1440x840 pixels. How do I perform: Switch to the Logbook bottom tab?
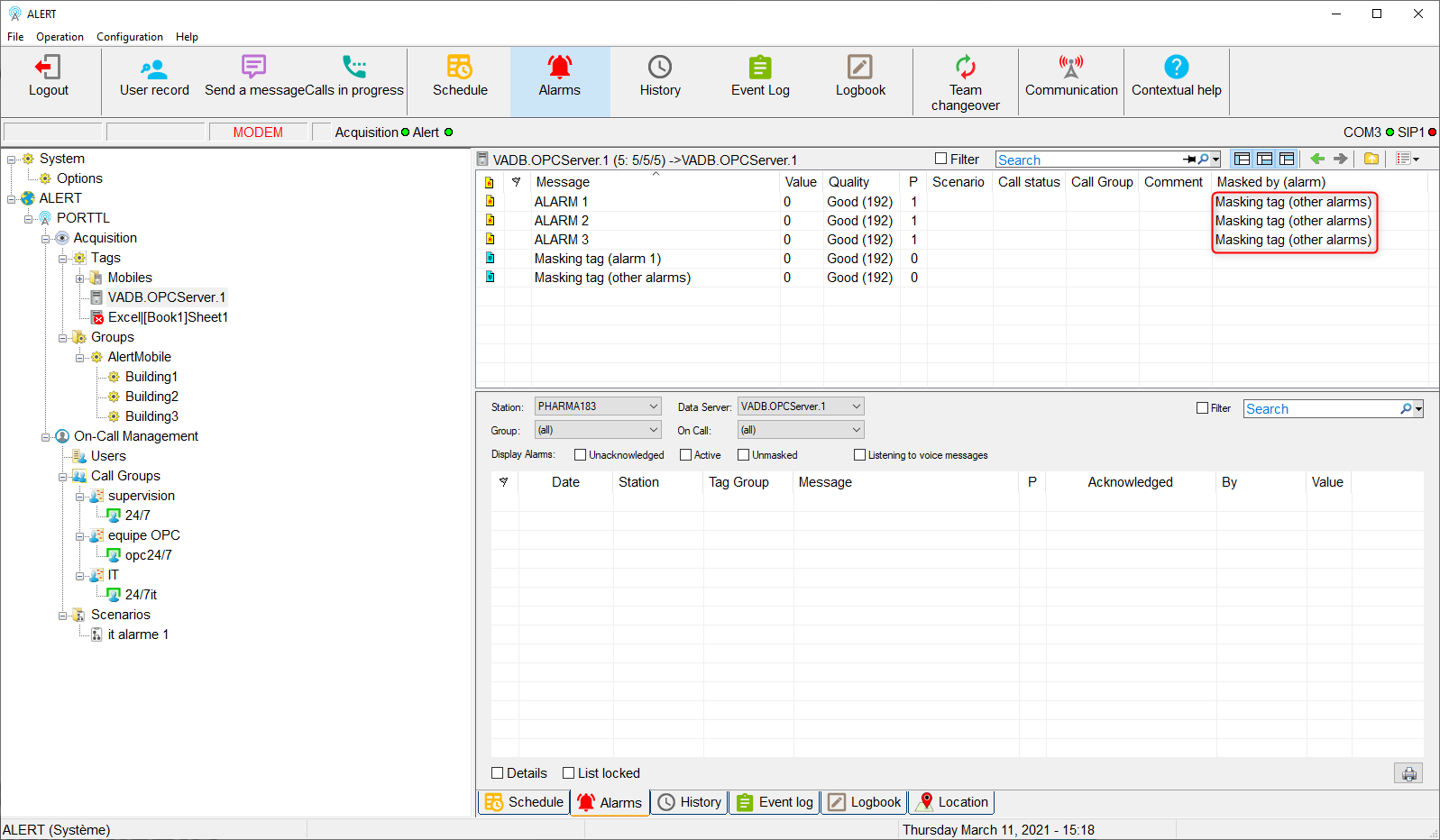click(x=865, y=802)
